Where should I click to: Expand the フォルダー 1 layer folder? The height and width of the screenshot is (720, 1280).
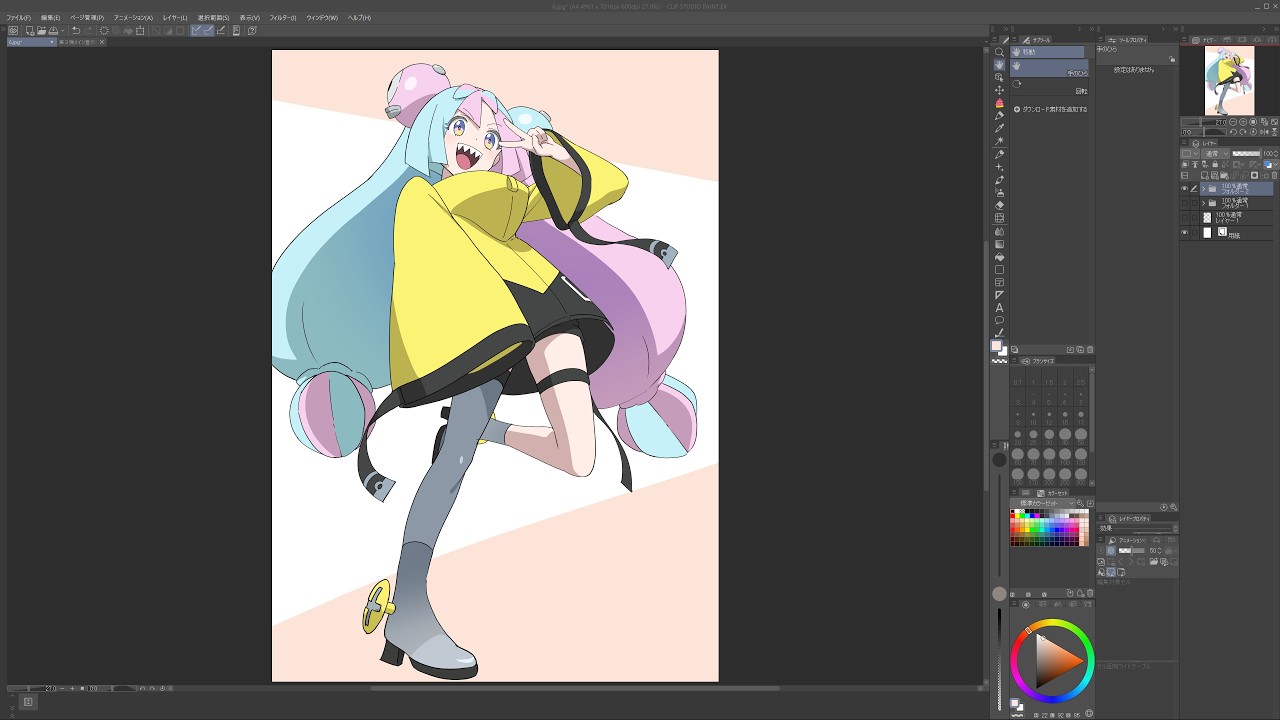pyautogui.click(x=1203, y=203)
